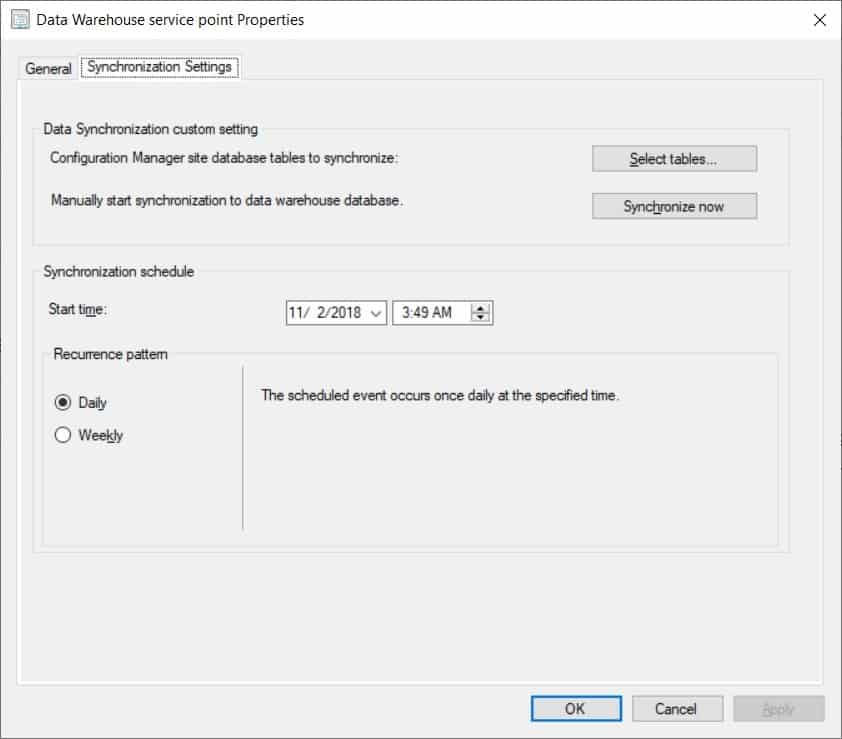Select the Weekly recurrence option

coord(64,434)
